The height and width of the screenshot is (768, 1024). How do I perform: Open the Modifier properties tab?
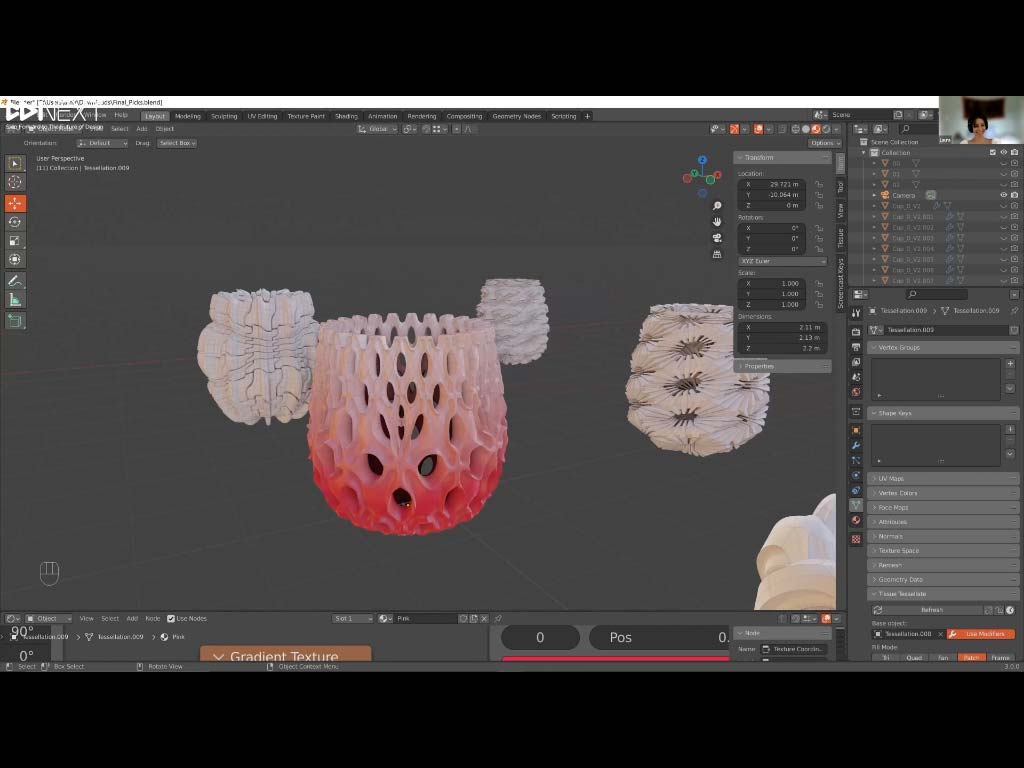pyautogui.click(x=856, y=445)
